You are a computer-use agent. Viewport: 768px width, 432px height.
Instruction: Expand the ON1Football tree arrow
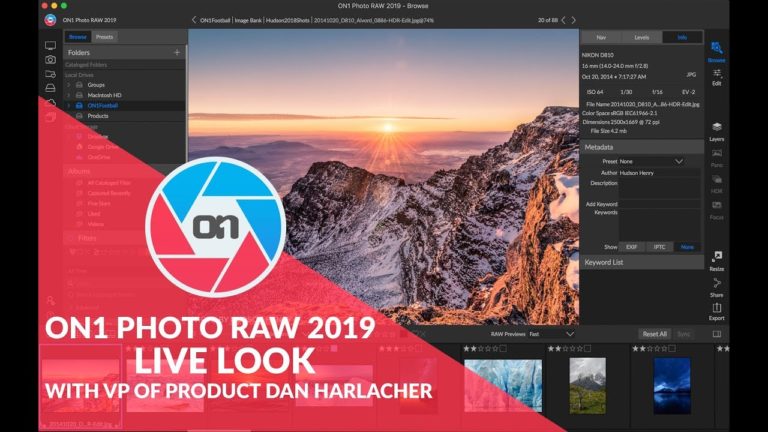(x=69, y=105)
